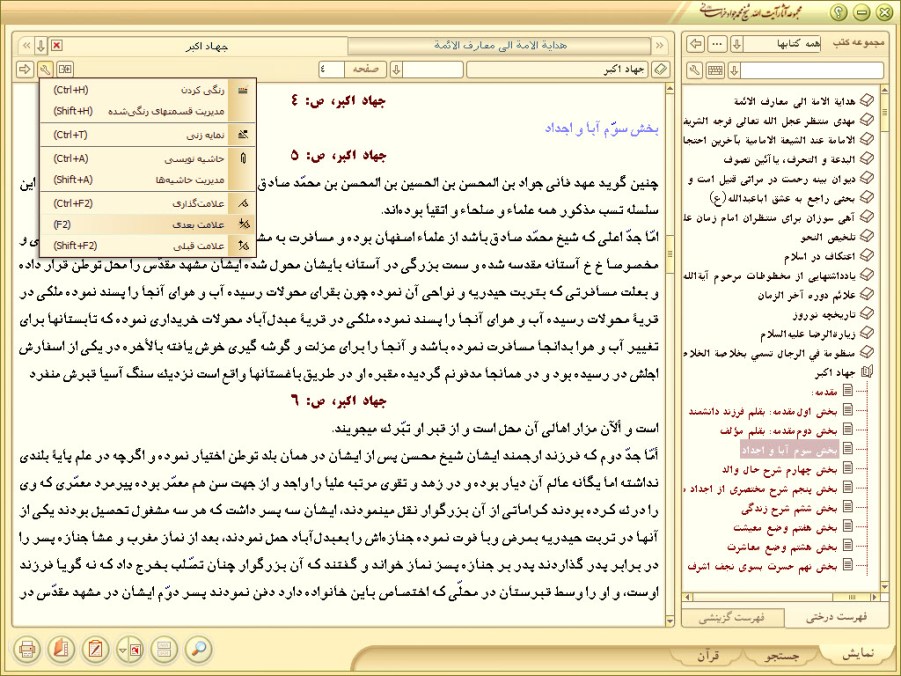
Task: Click the book icon next to اعتكاف در اسلام
Action: point(867,256)
